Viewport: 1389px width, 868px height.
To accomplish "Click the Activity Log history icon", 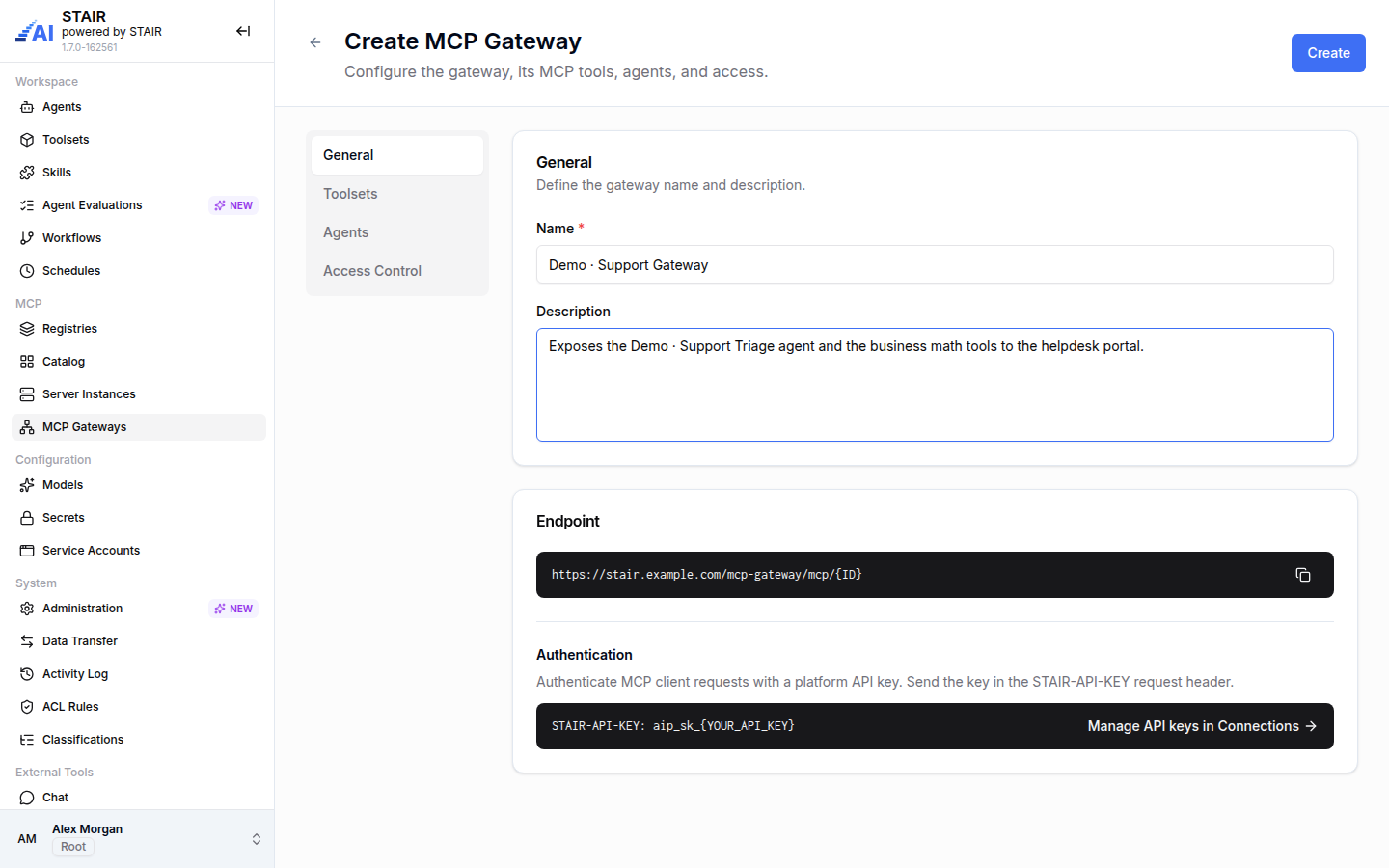I will coord(27,674).
